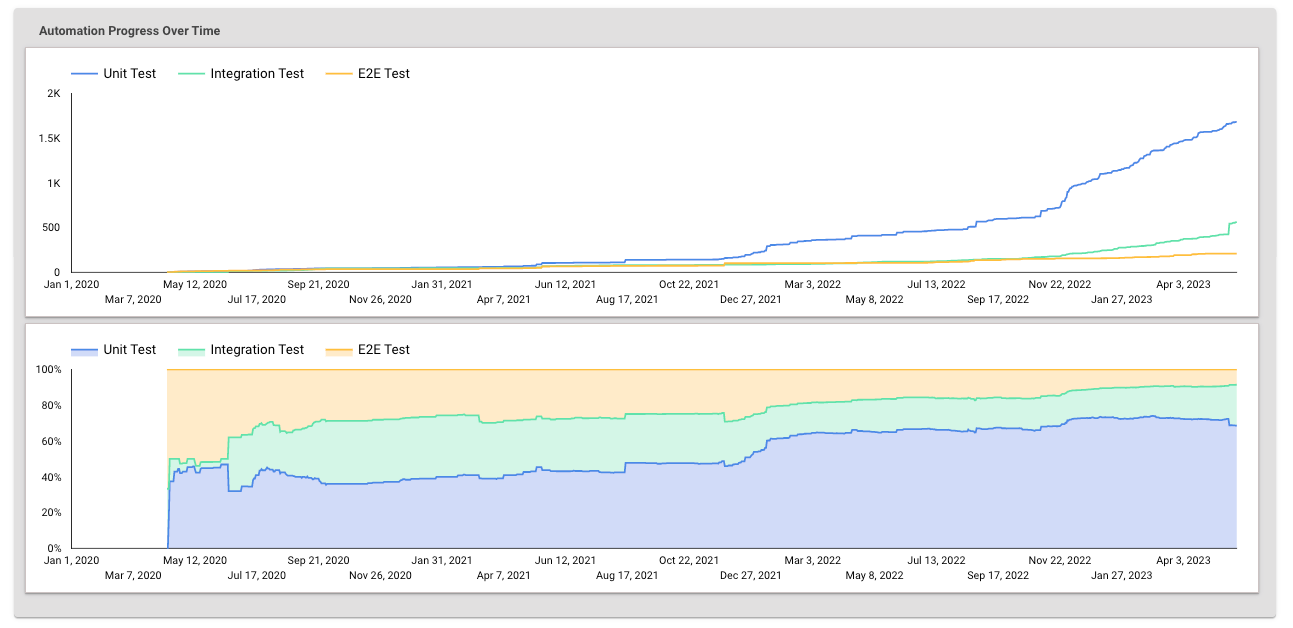This screenshot has width=1293, height=628.
Task: Click the 60% y-axis label
Action: click(51, 441)
